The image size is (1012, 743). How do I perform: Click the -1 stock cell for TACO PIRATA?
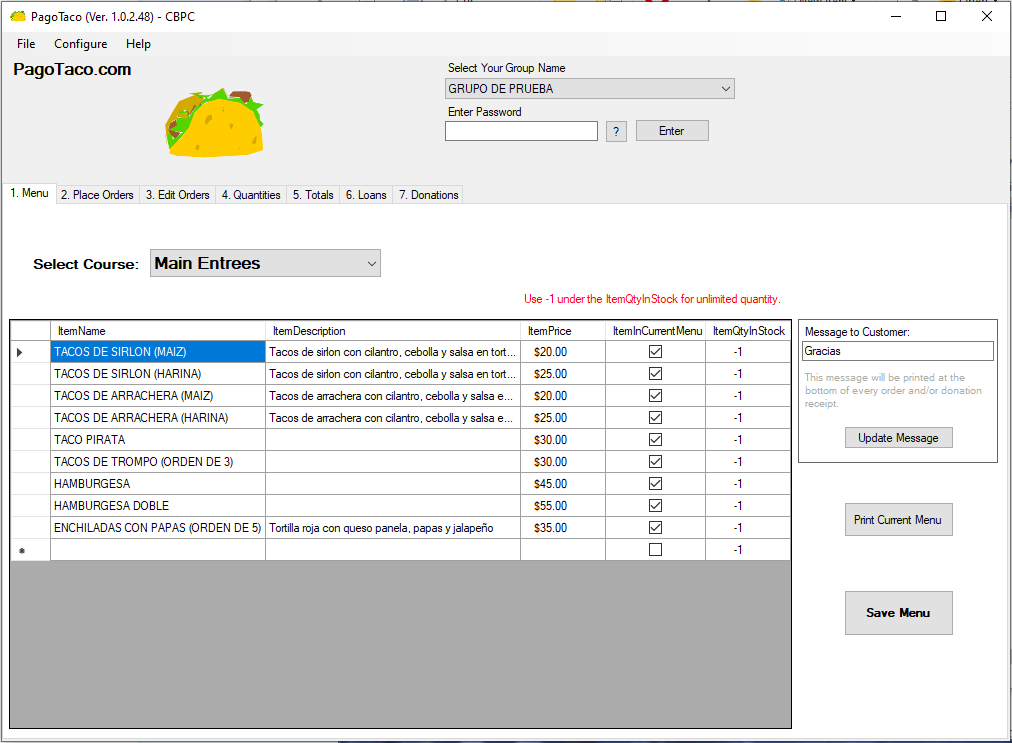(748, 440)
